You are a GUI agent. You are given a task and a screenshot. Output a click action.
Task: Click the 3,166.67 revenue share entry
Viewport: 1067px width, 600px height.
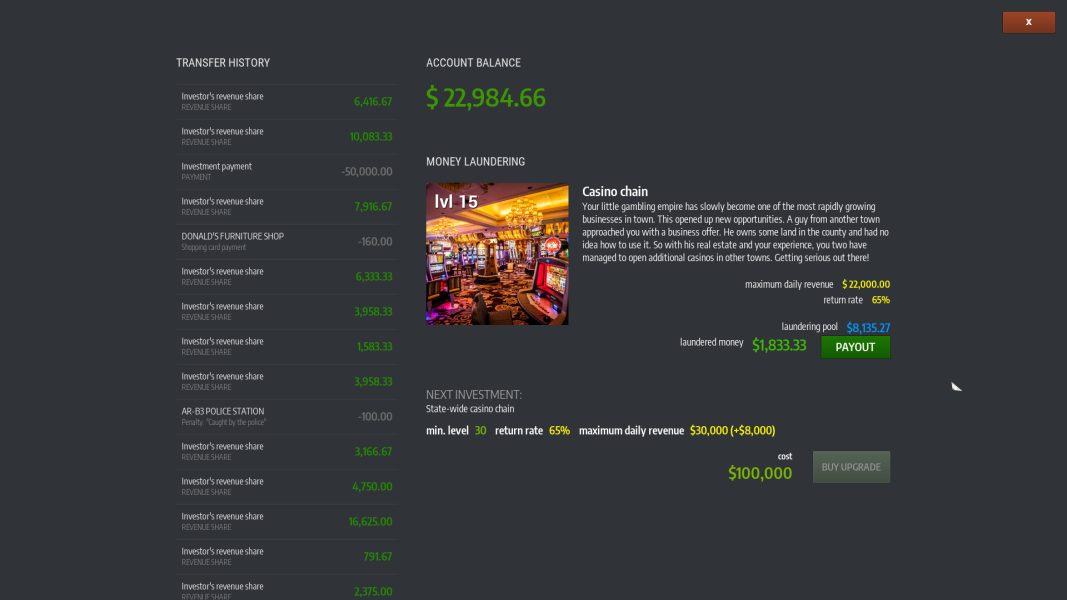[286, 451]
